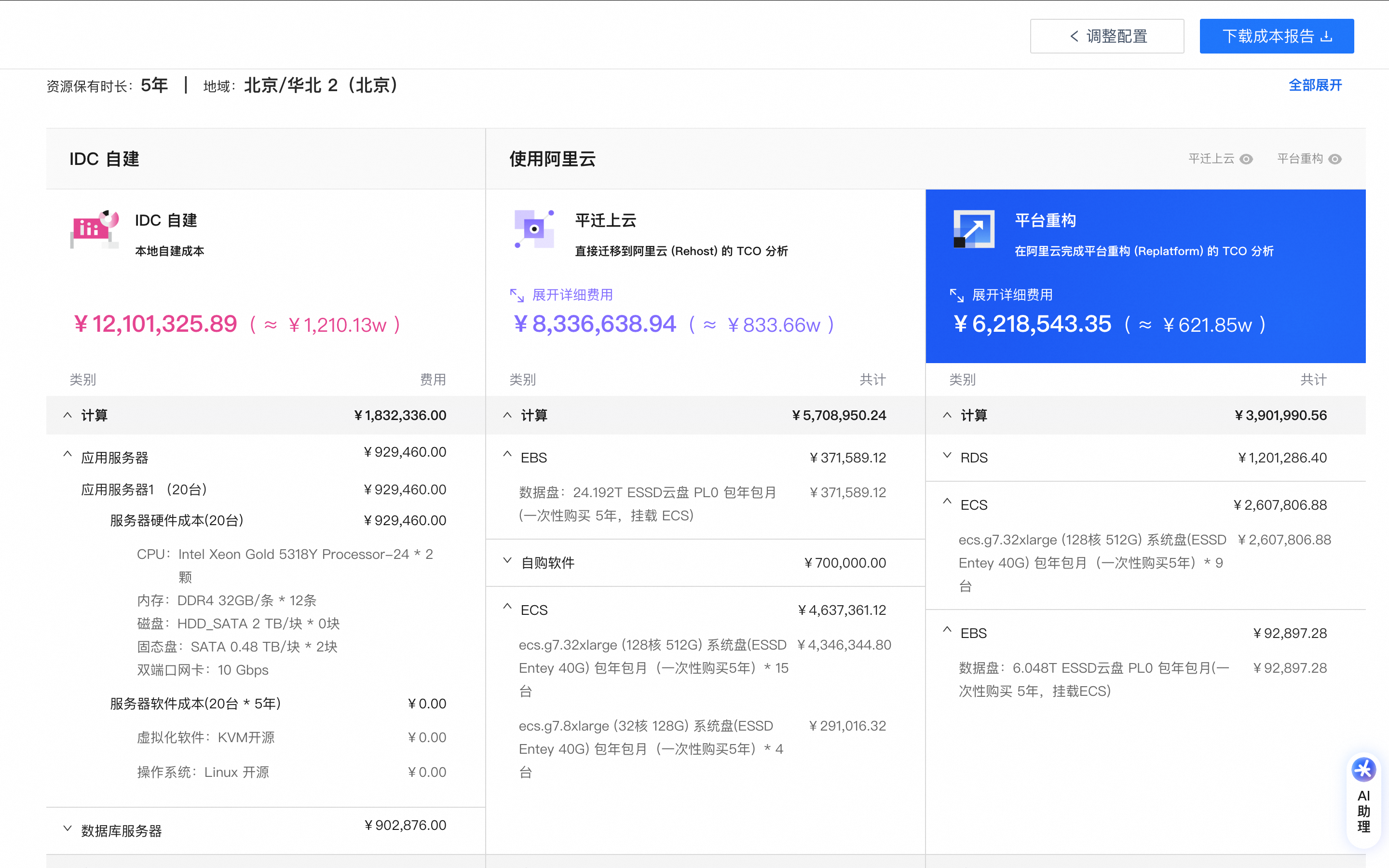Click expand arrows icon under 平迁上云

(517, 295)
